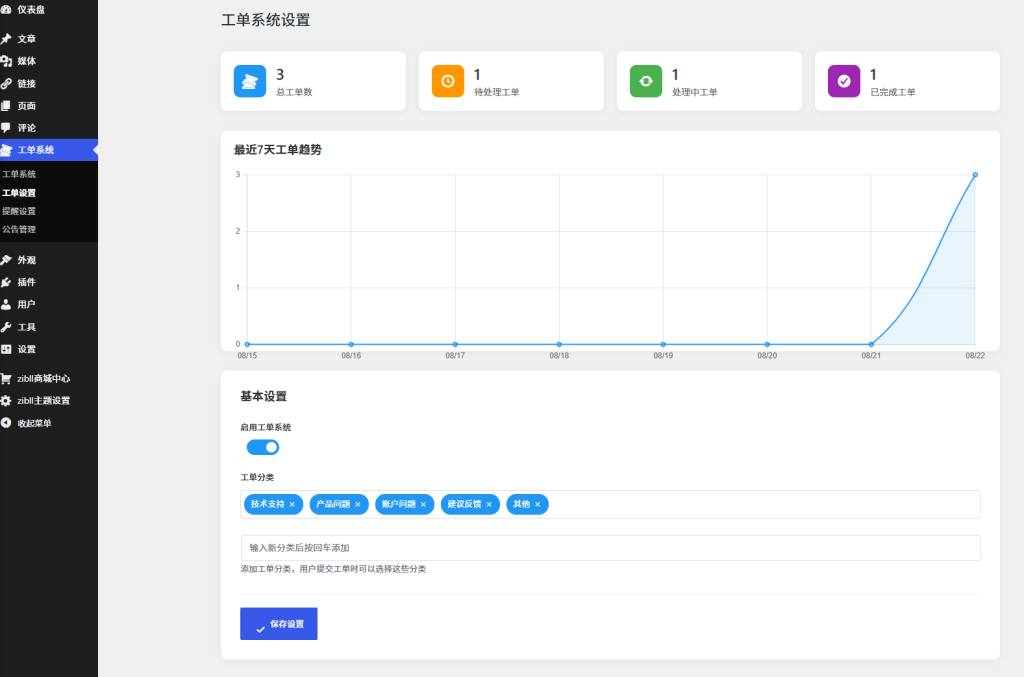Image resolution: width=1024 pixels, height=677 pixels.
Task: Click the 链接 link icon
Action: tap(6, 84)
